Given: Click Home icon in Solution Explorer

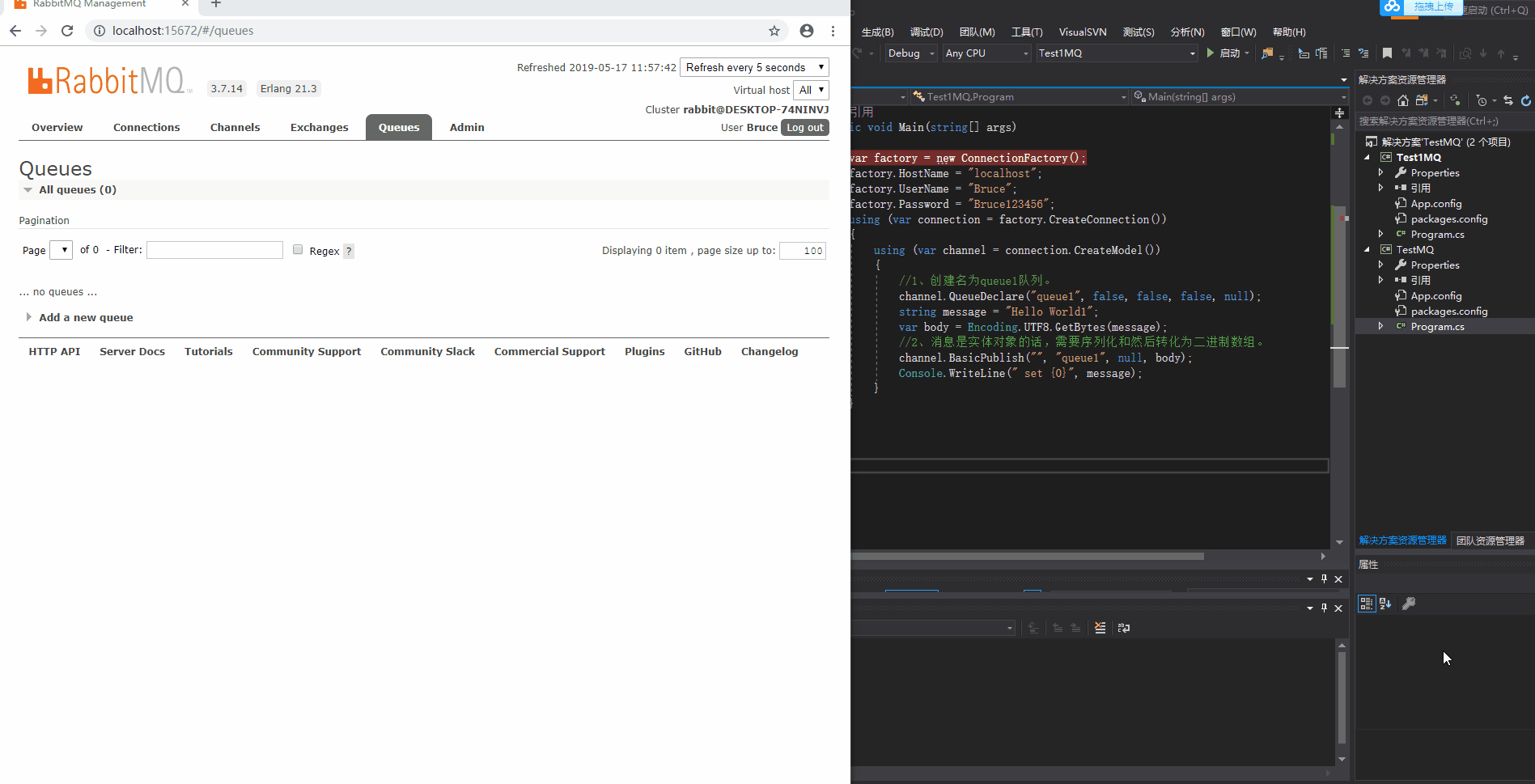Looking at the screenshot, I should pos(1403,100).
